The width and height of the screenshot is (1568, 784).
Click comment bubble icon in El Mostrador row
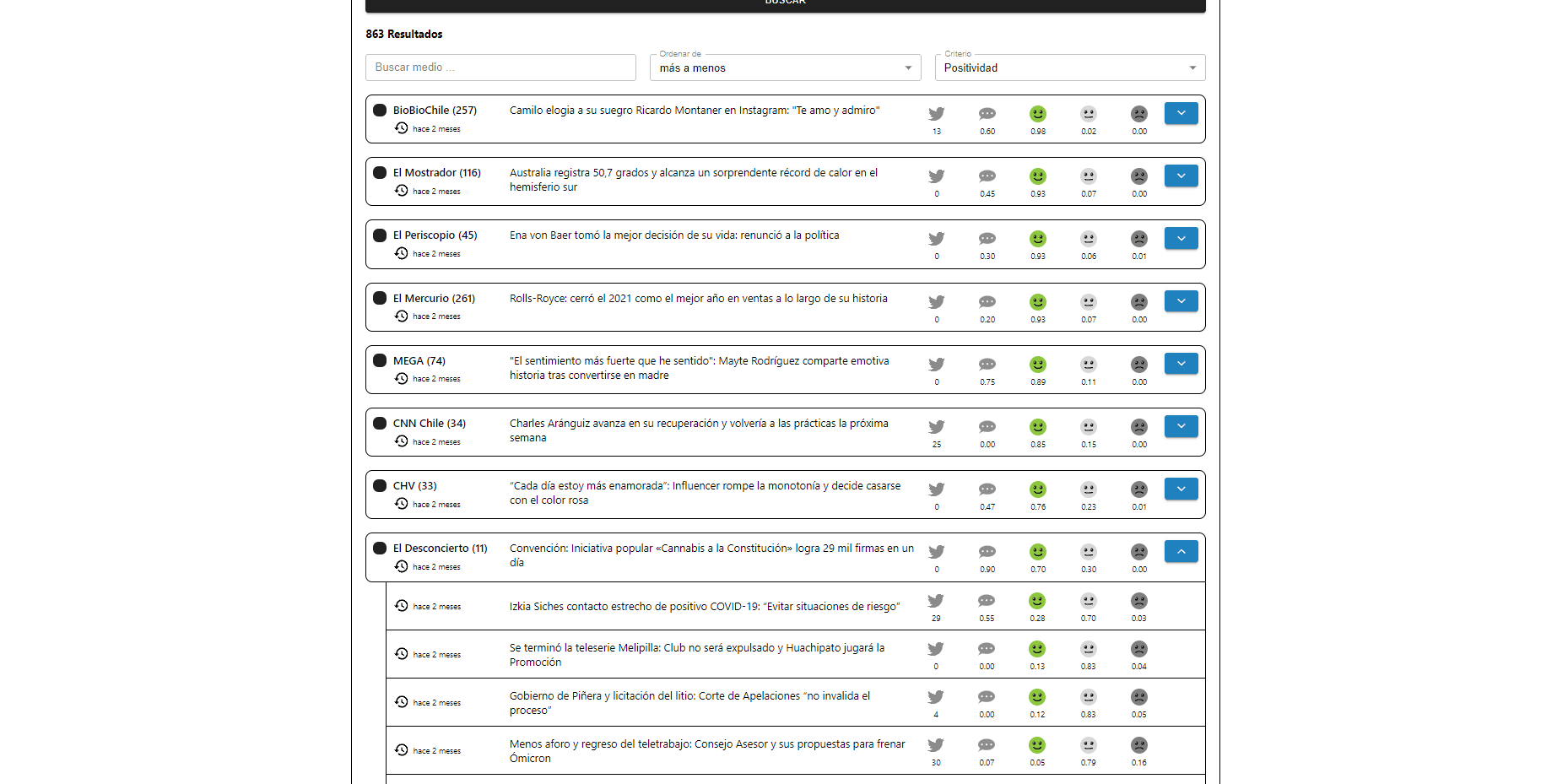(x=987, y=176)
